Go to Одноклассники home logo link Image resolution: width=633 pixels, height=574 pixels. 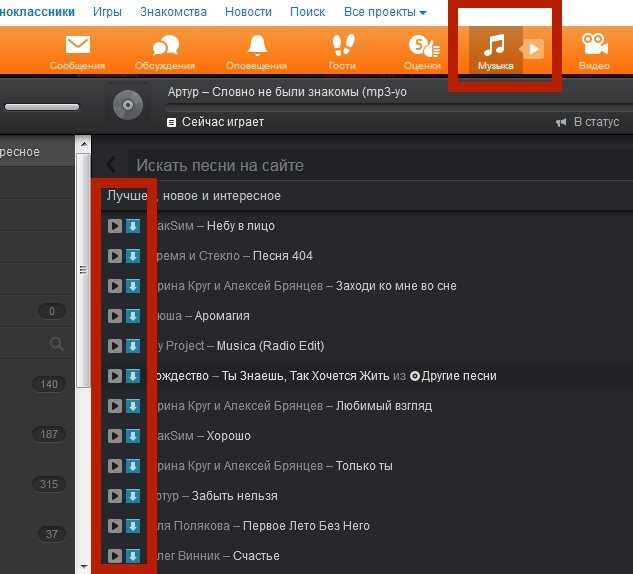click(x=37, y=12)
